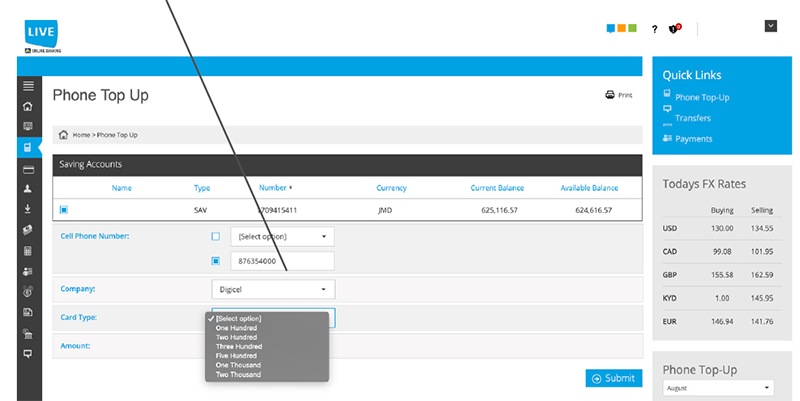The width and height of the screenshot is (800, 401).
Task: Click the JMD currency cell
Action: click(x=385, y=210)
